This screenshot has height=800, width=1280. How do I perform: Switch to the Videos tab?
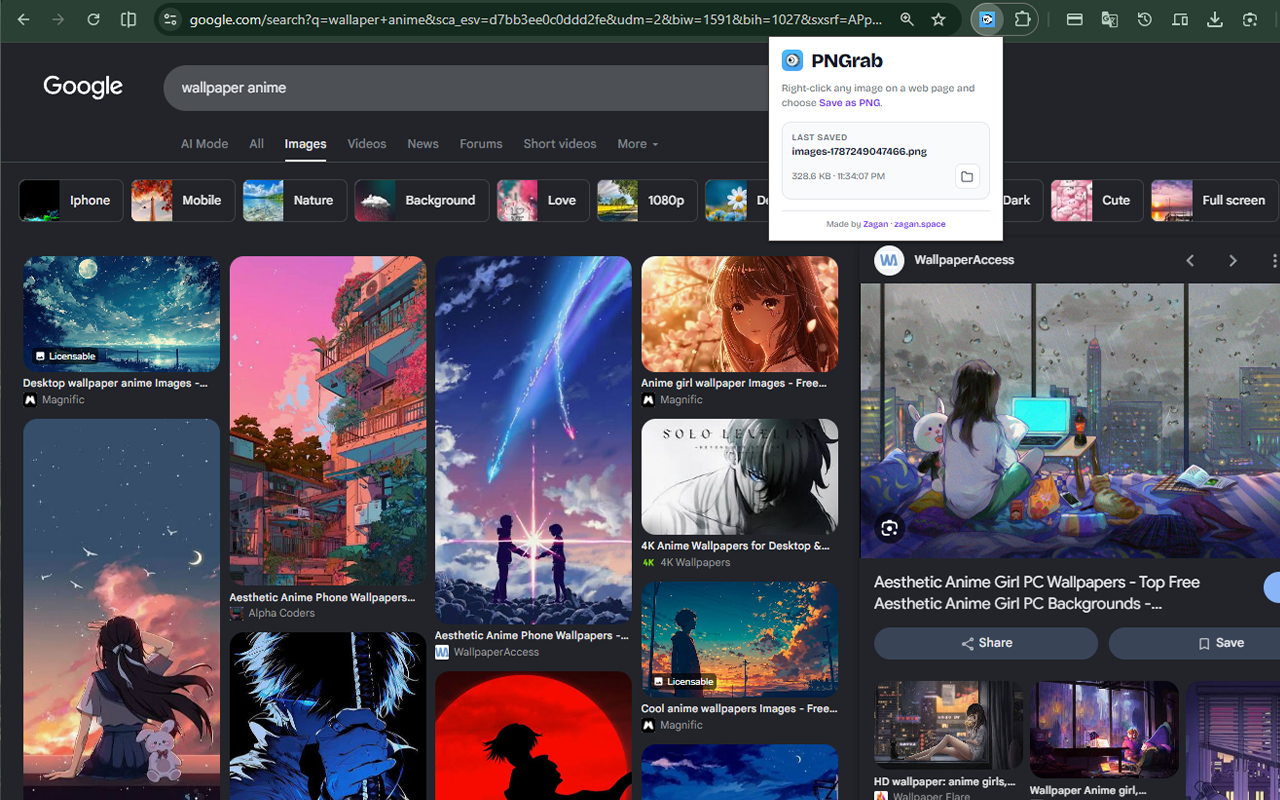367,144
